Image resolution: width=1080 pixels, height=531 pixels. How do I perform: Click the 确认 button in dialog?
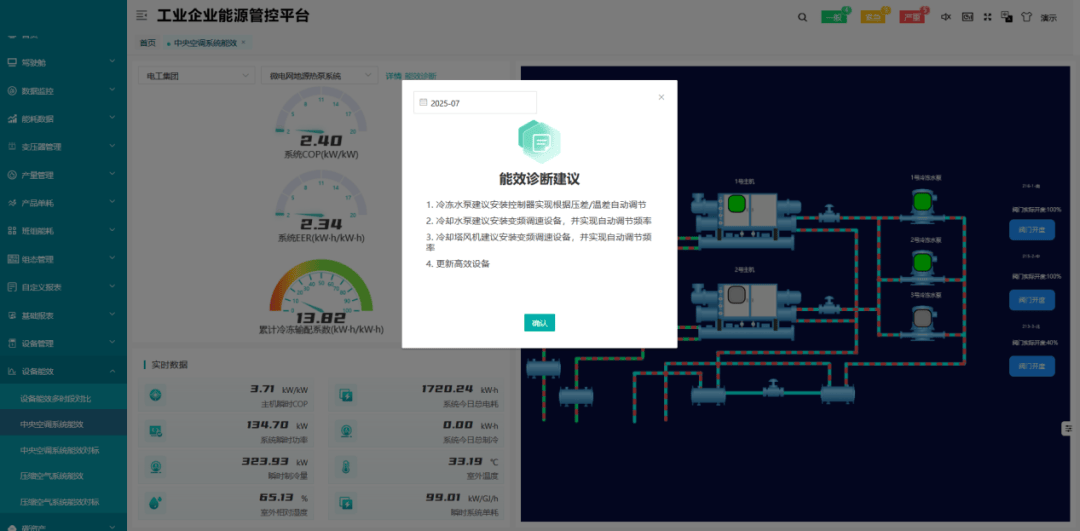[539, 323]
